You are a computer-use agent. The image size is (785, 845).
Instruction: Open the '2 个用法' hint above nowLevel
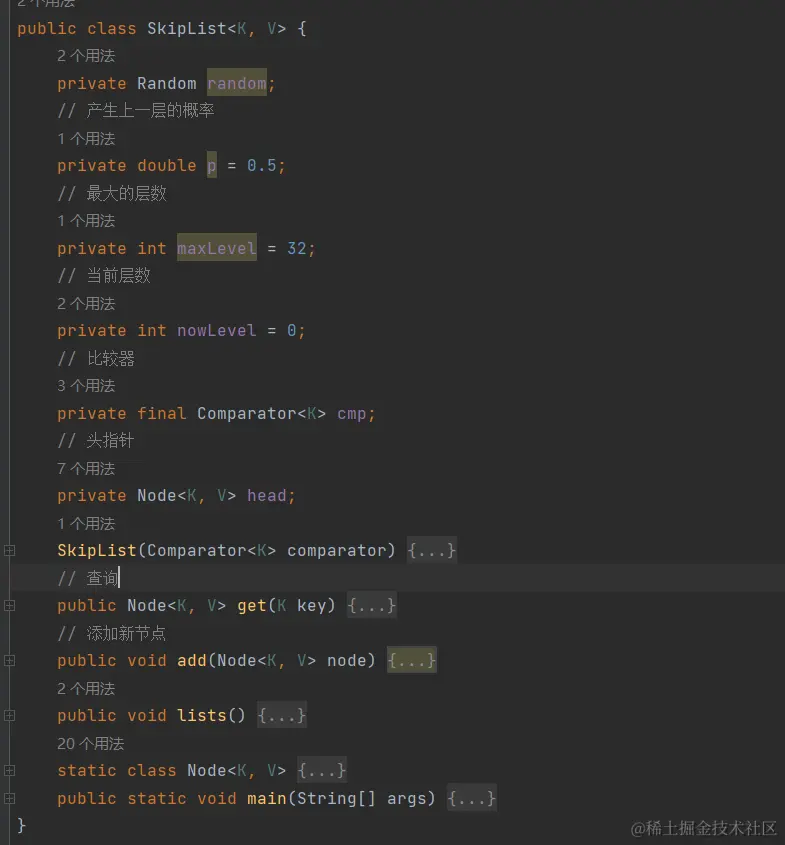click(x=86, y=304)
